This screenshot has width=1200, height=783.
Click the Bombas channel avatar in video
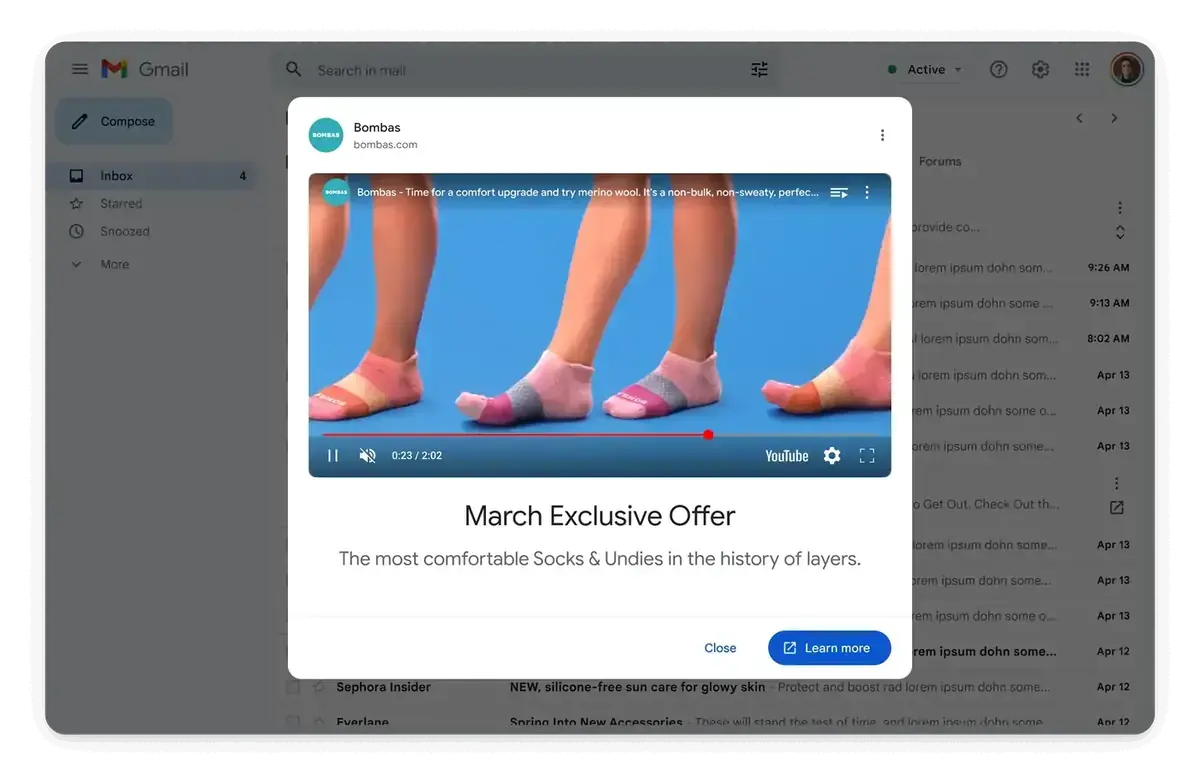tap(336, 192)
